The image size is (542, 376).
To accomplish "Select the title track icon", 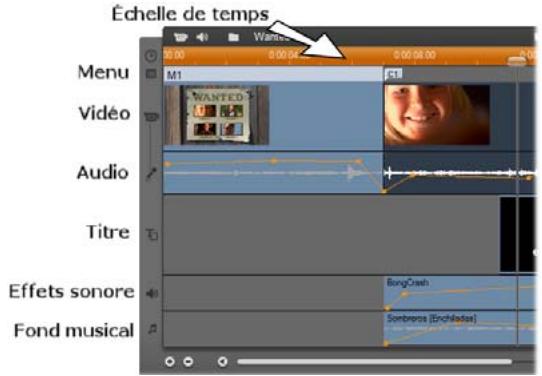I will [x=152, y=235].
